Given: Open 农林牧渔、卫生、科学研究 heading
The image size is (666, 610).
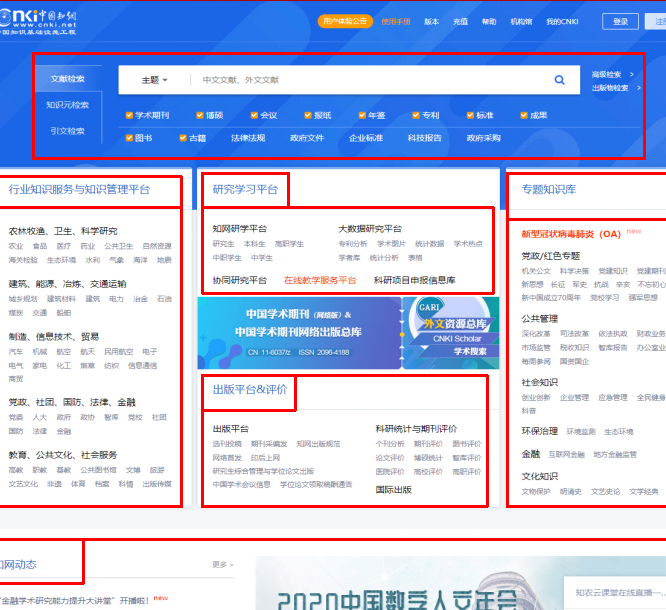Looking at the screenshot, I should click(x=63, y=231).
